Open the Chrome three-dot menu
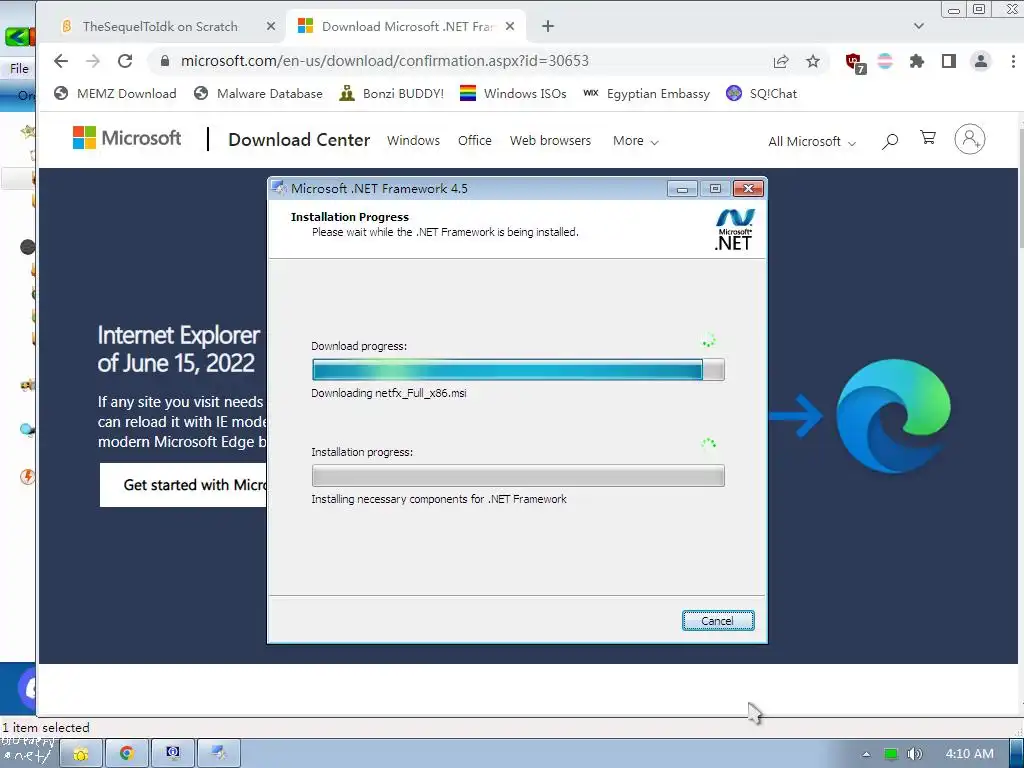The image size is (1024, 768). tap(1013, 61)
